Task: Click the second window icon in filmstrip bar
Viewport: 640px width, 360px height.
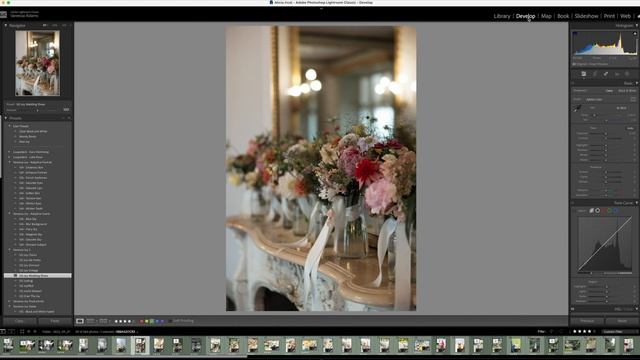Action: pos(11,331)
